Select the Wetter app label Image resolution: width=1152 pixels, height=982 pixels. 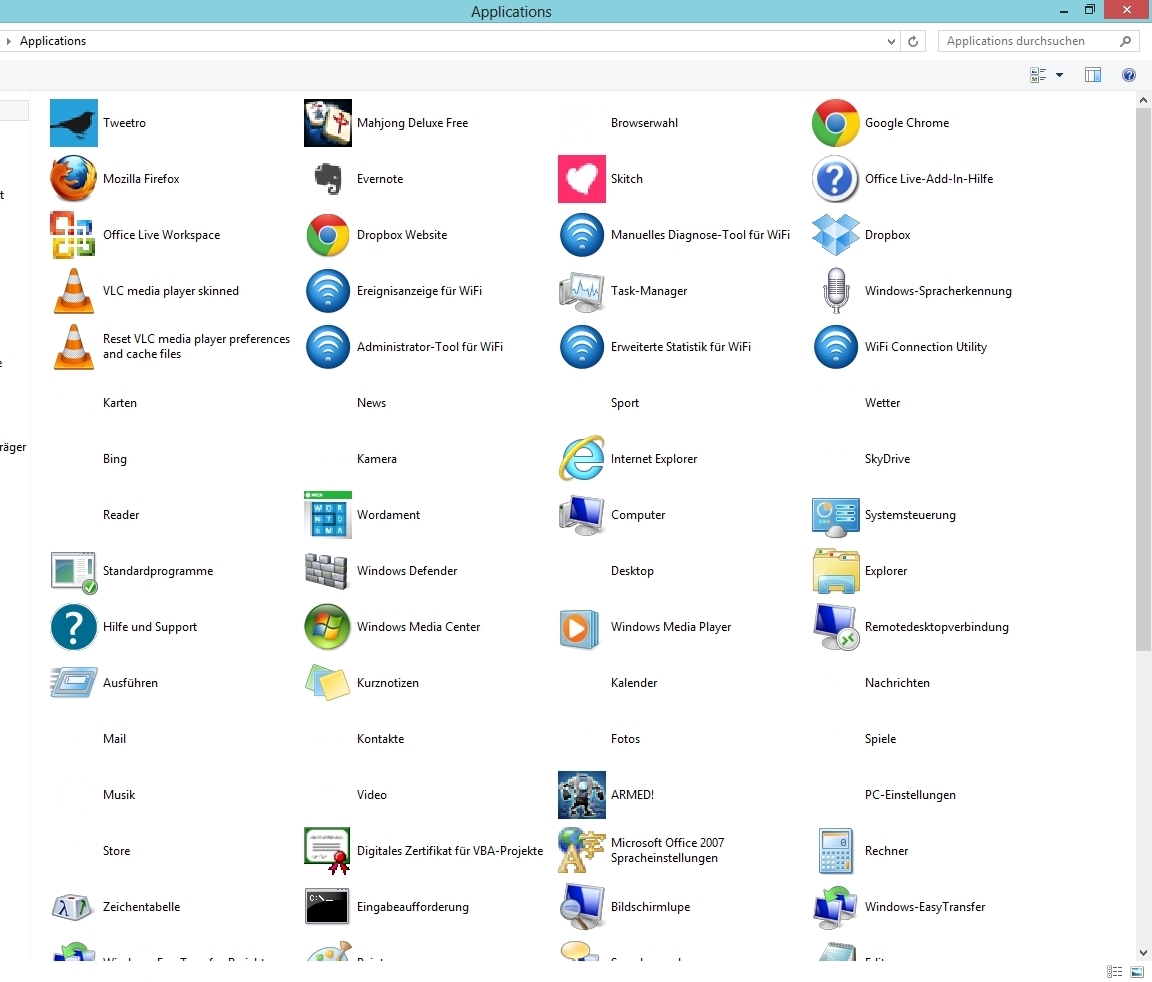tap(882, 402)
